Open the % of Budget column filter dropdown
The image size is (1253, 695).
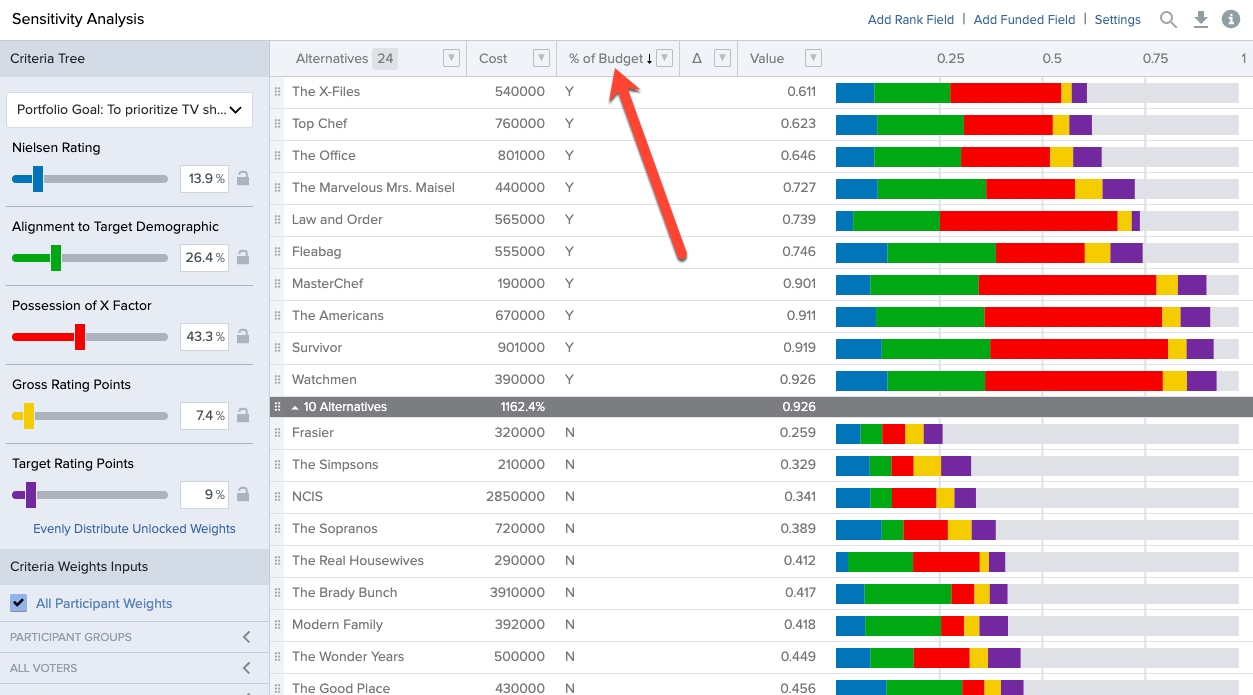(664, 58)
